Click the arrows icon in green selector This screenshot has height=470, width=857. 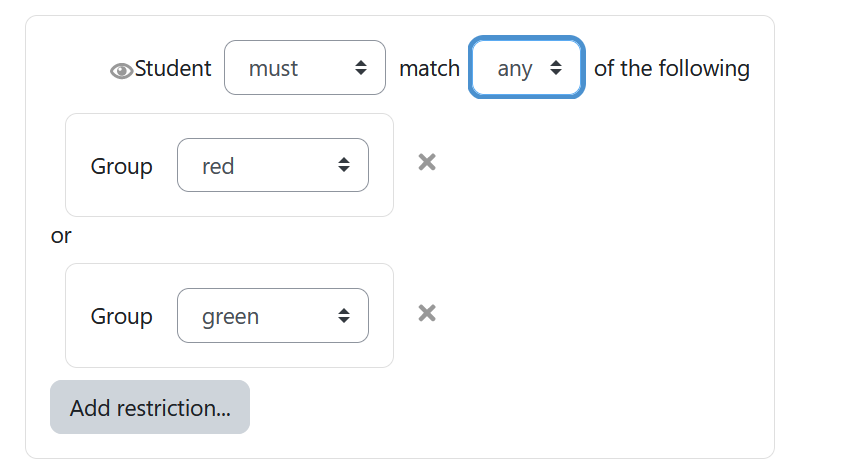pyautogui.click(x=344, y=315)
